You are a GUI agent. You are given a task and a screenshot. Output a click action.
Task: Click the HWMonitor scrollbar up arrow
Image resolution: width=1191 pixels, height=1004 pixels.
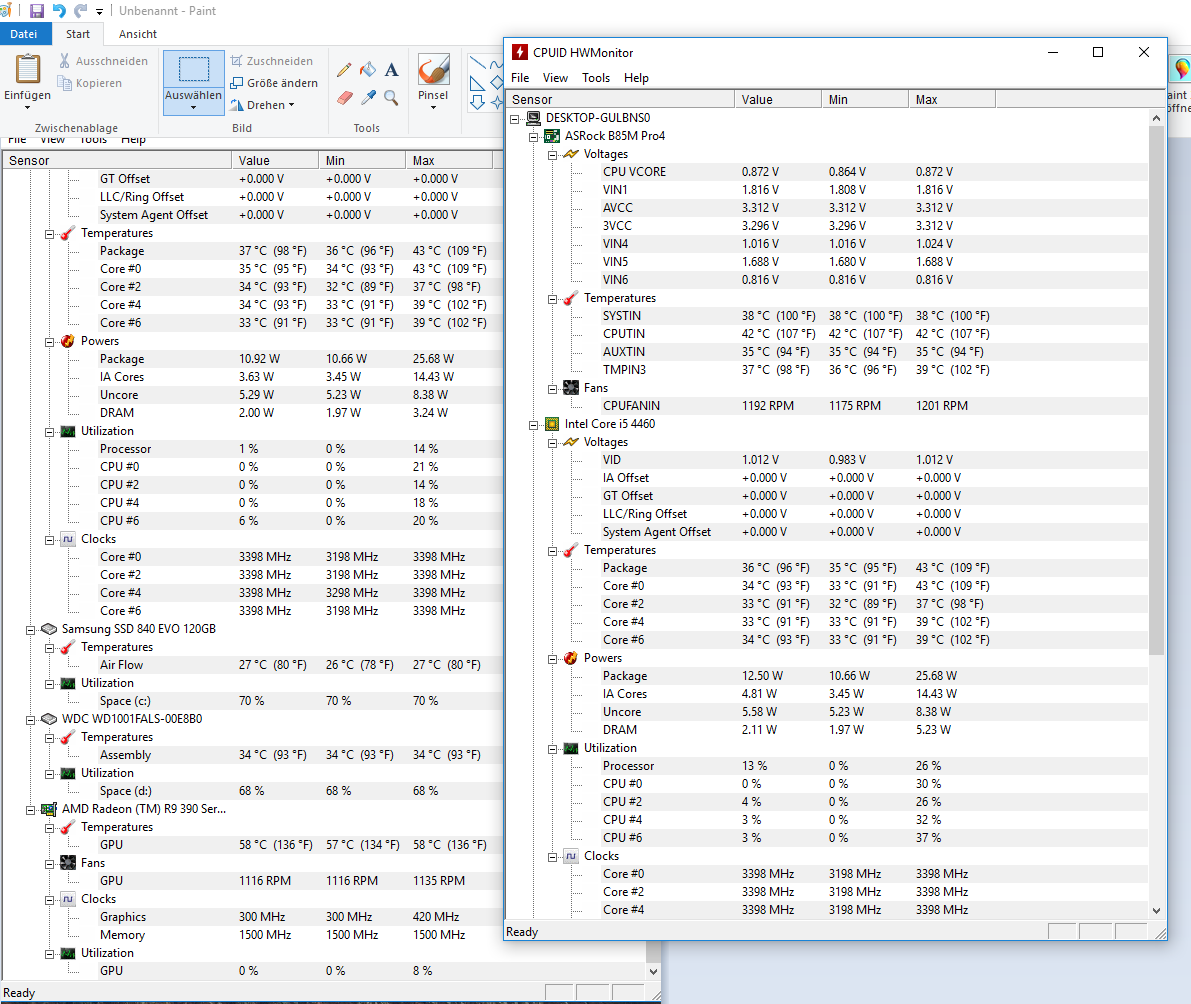tap(1156, 118)
